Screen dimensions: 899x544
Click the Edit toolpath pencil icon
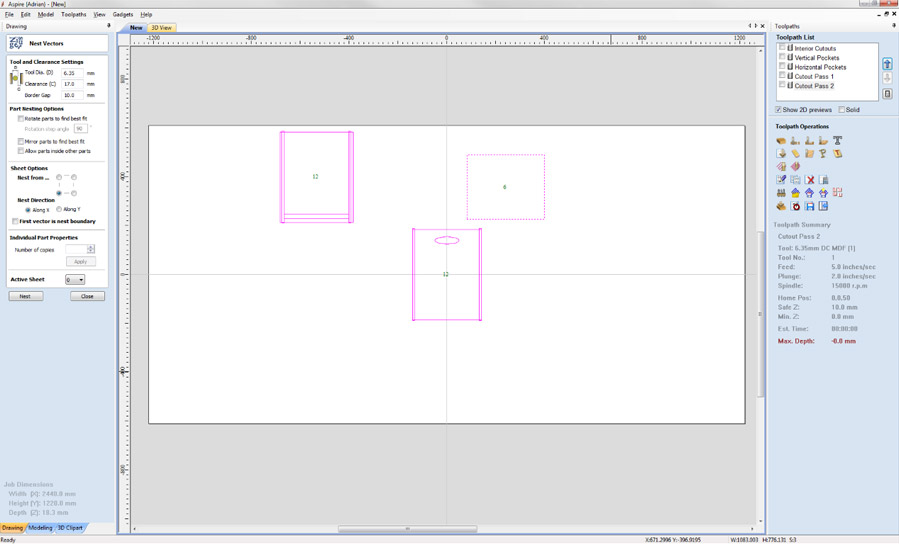pyautogui.click(x=781, y=179)
